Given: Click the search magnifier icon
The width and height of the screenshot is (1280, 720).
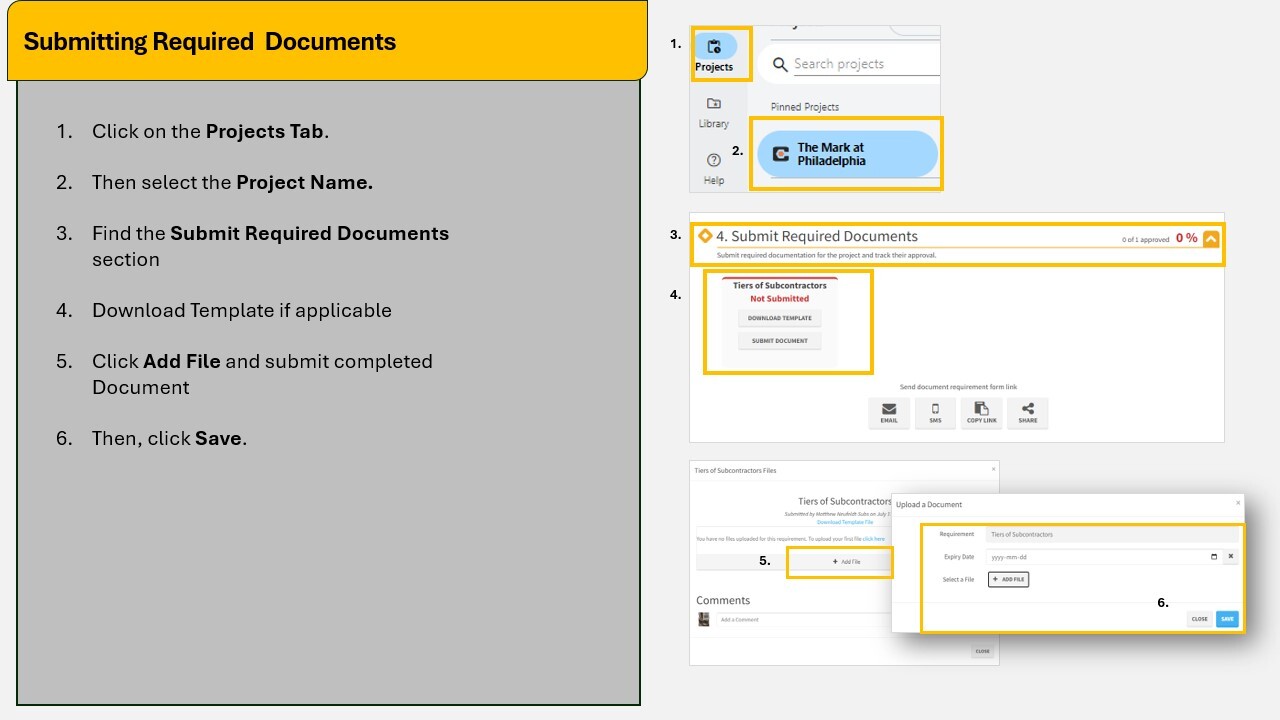Looking at the screenshot, I should pyautogui.click(x=780, y=65).
